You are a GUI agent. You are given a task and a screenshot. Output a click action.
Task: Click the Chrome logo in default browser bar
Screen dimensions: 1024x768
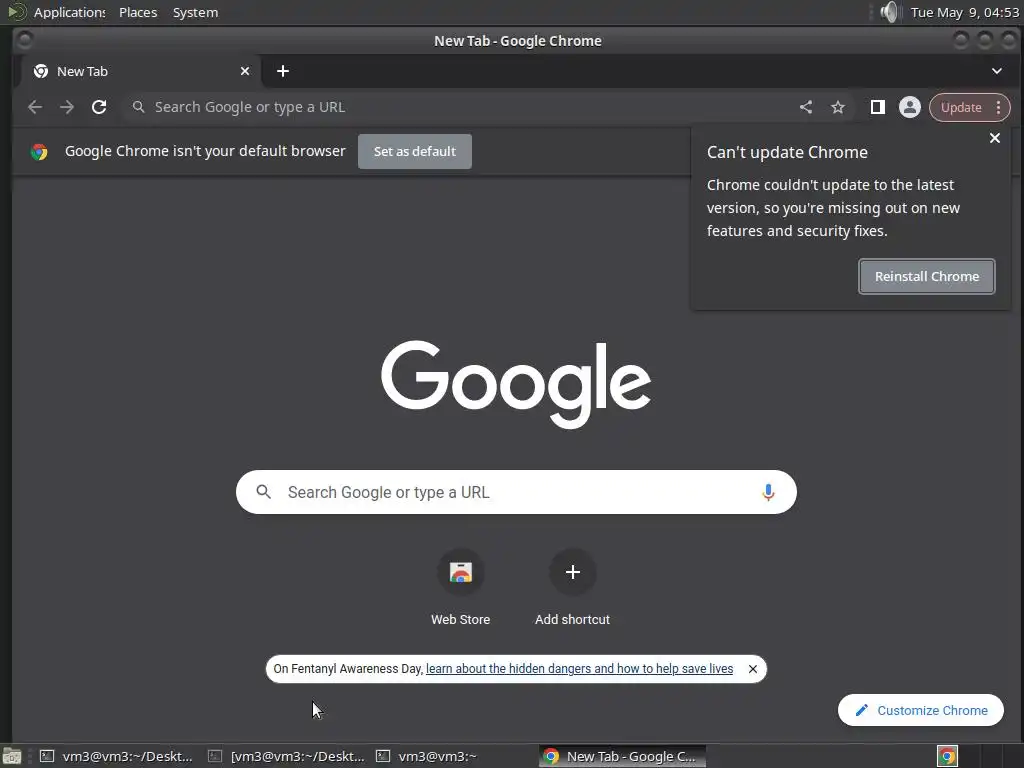pyautogui.click(x=39, y=152)
